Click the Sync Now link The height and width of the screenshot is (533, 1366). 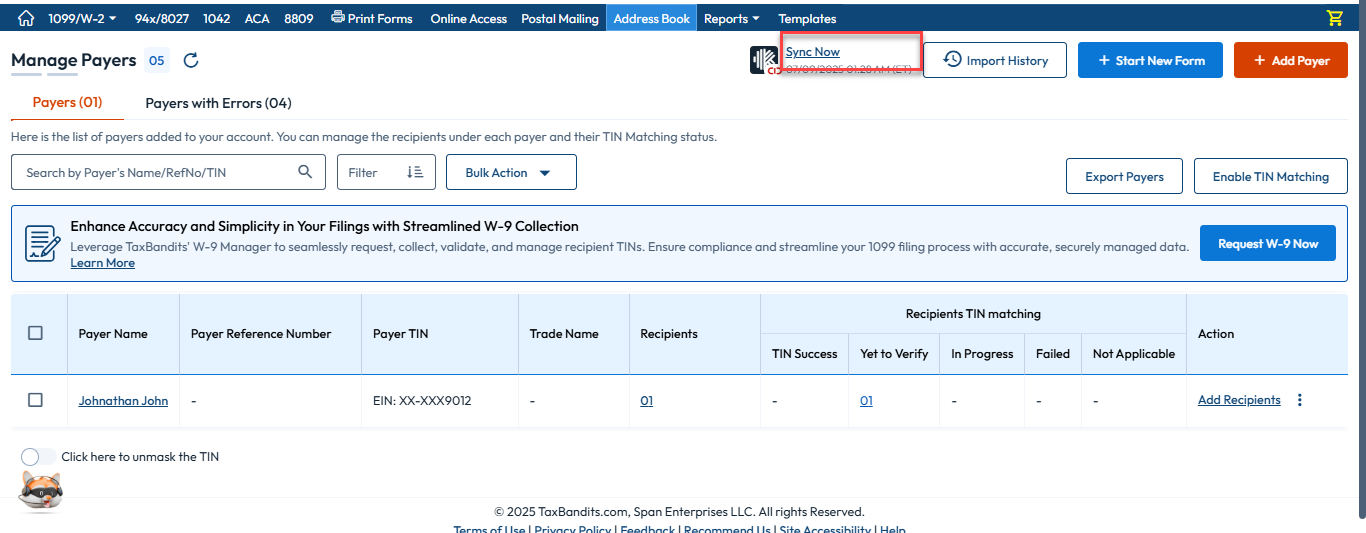point(812,52)
